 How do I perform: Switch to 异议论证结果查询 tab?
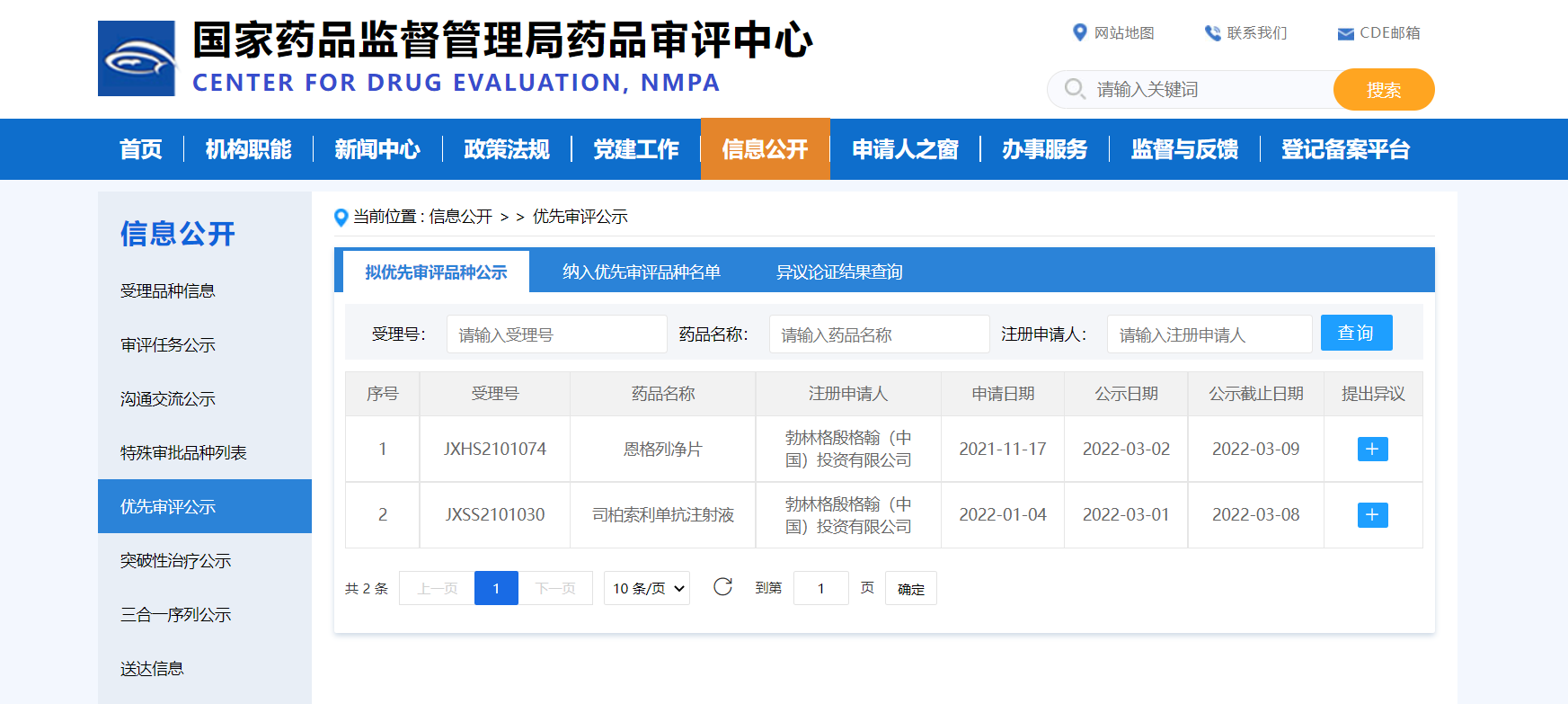839,272
